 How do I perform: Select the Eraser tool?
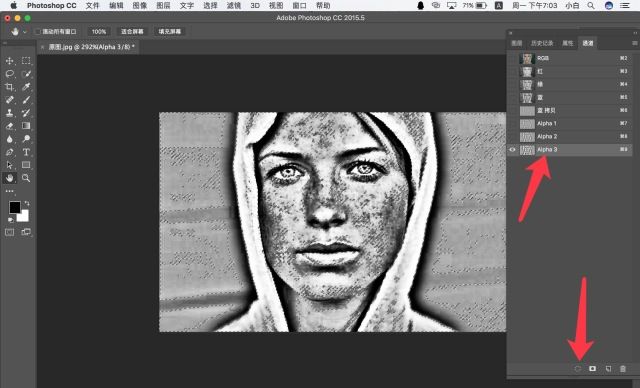(x=9, y=126)
